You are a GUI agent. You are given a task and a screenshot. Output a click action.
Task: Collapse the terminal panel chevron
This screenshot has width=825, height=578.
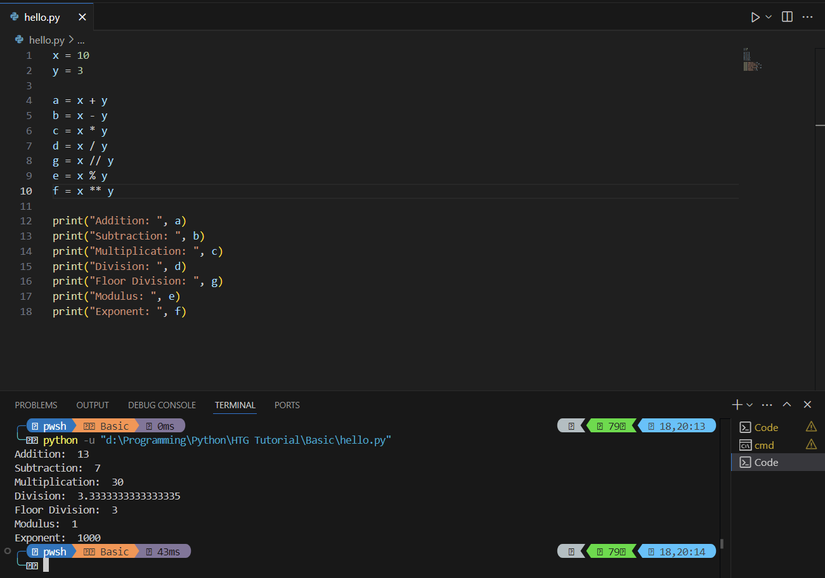(x=786, y=405)
